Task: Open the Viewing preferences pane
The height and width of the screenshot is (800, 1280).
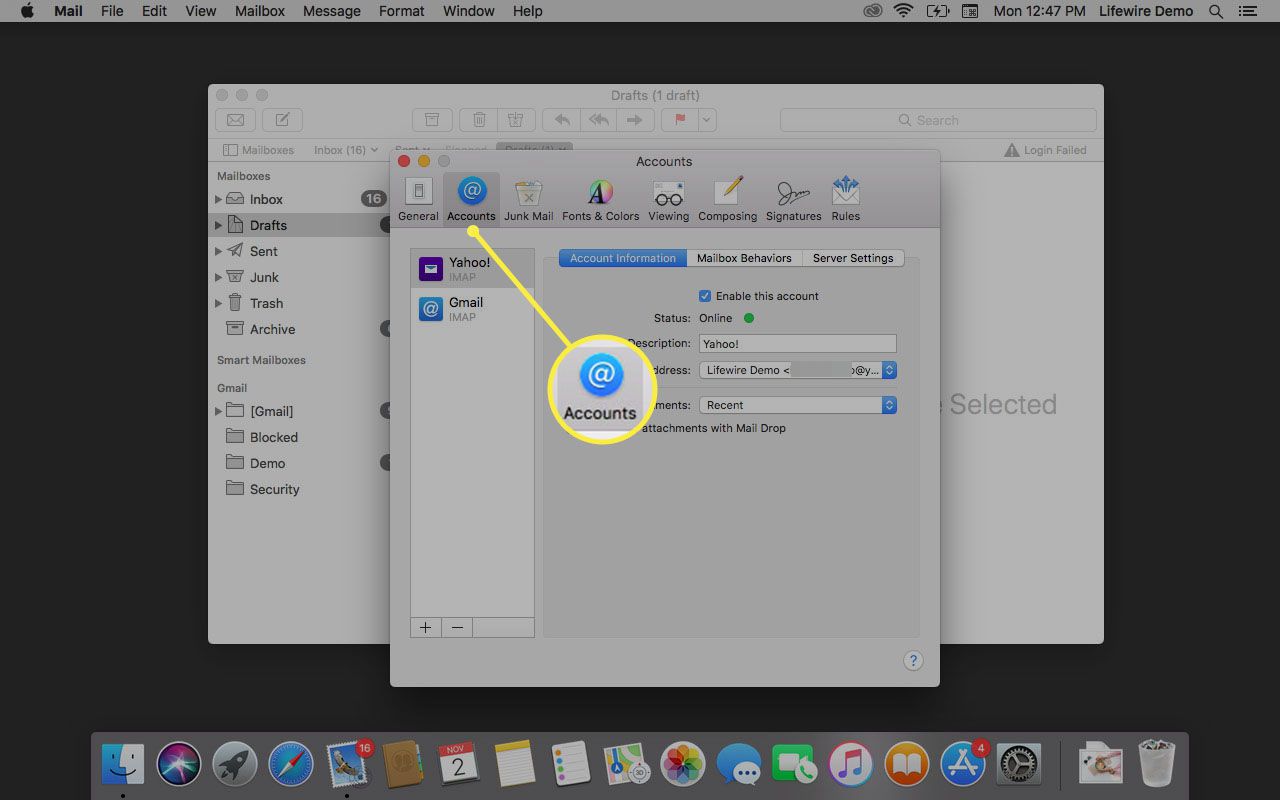Action: 668,200
